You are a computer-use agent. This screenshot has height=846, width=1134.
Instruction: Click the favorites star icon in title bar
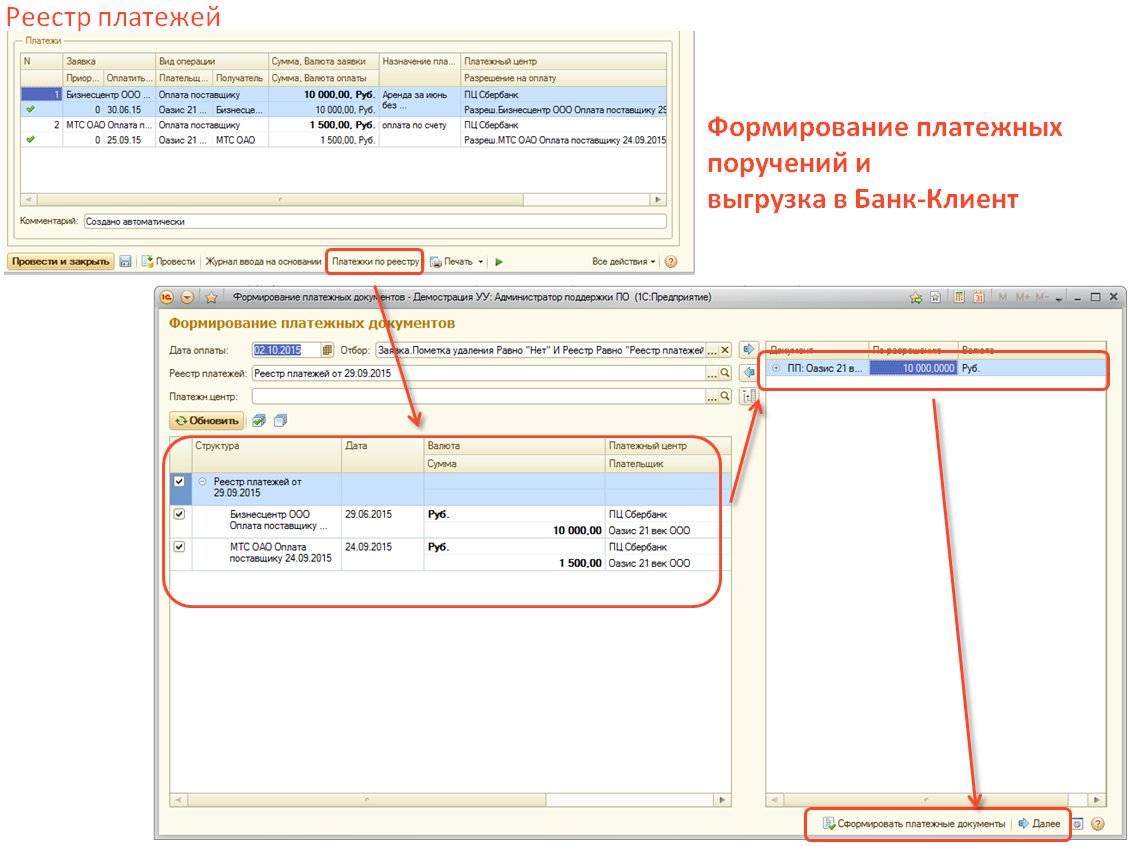tap(211, 297)
